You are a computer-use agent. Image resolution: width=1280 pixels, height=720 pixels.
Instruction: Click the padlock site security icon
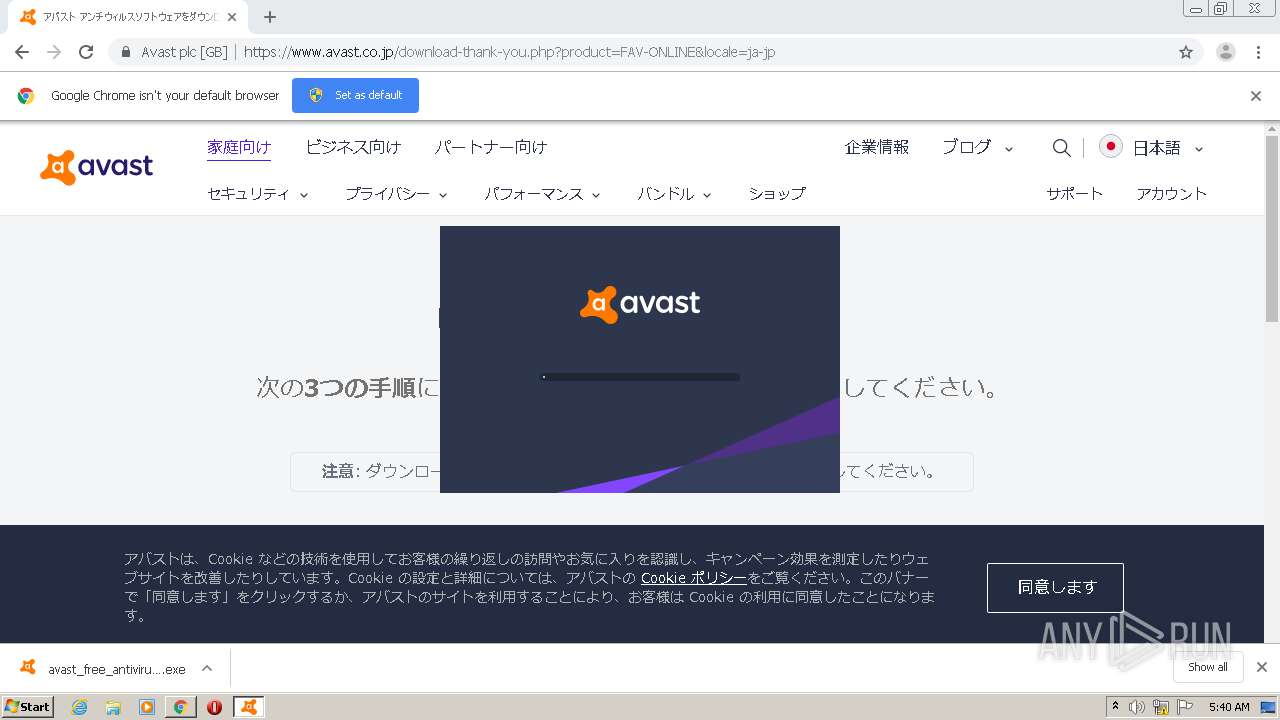point(125,52)
